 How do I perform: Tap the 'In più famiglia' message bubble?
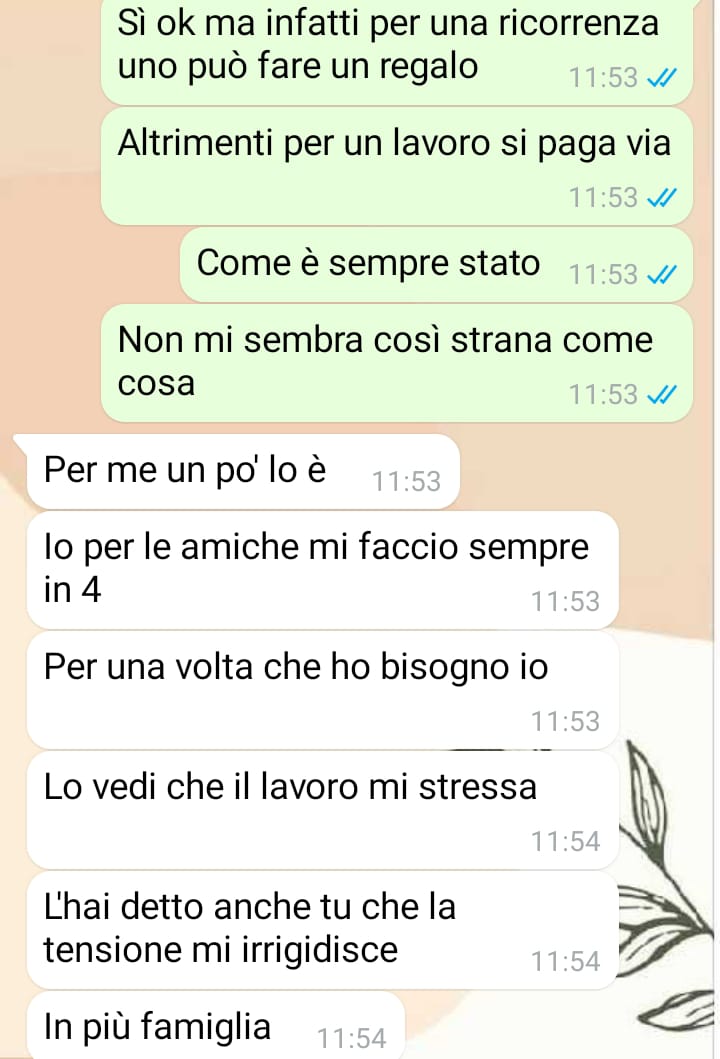[x=215, y=1025]
